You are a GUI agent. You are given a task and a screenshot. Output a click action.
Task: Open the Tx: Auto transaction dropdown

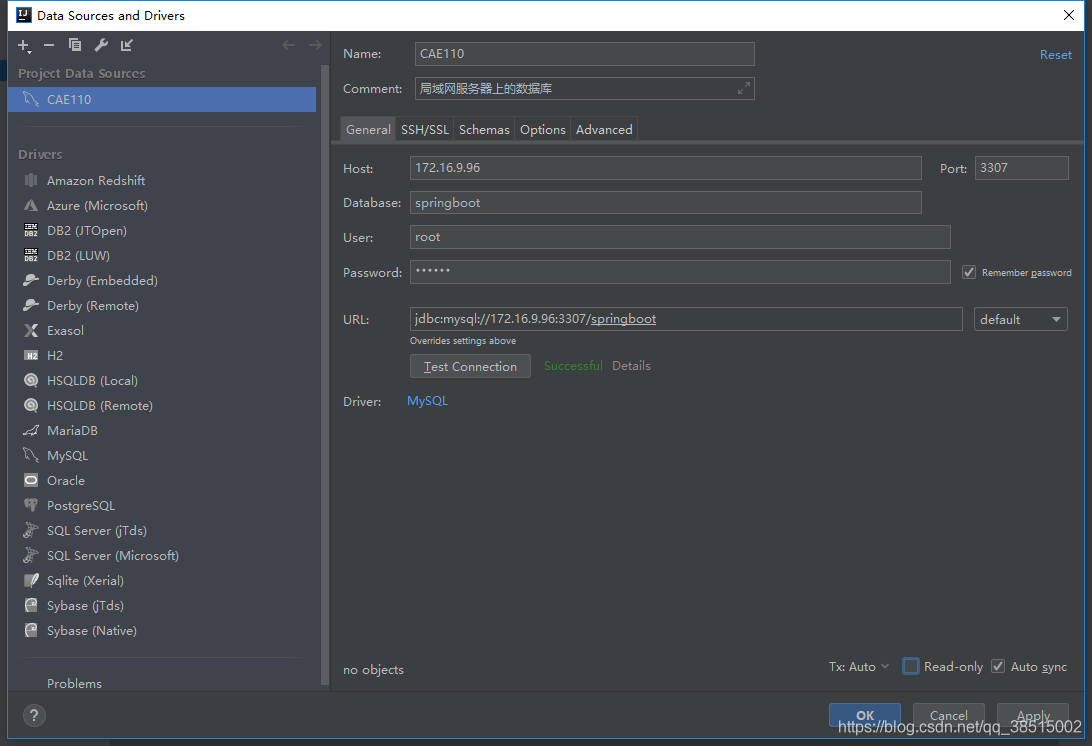coord(859,667)
